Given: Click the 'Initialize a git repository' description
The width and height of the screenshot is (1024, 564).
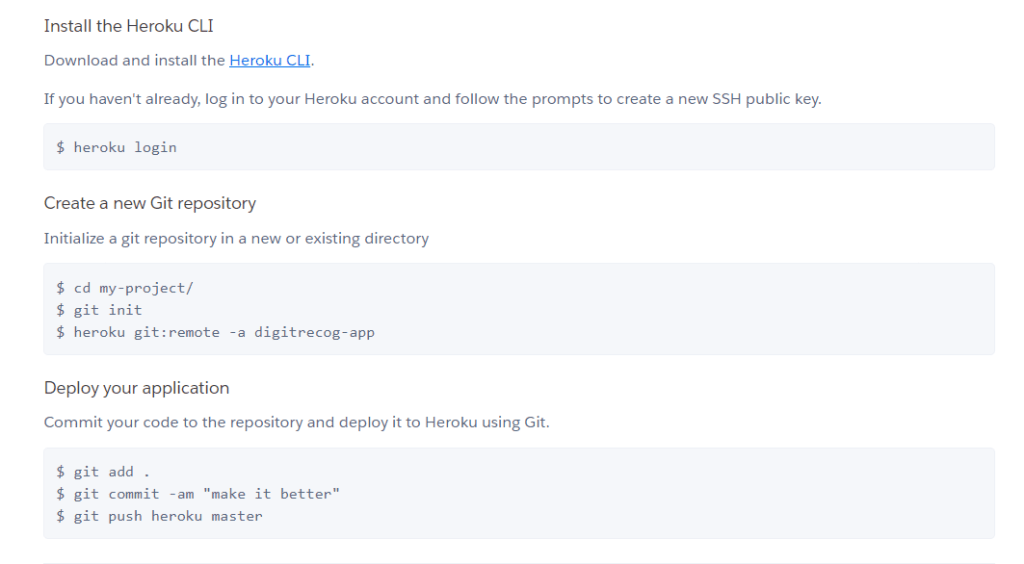Looking at the screenshot, I should tap(236, 238).
